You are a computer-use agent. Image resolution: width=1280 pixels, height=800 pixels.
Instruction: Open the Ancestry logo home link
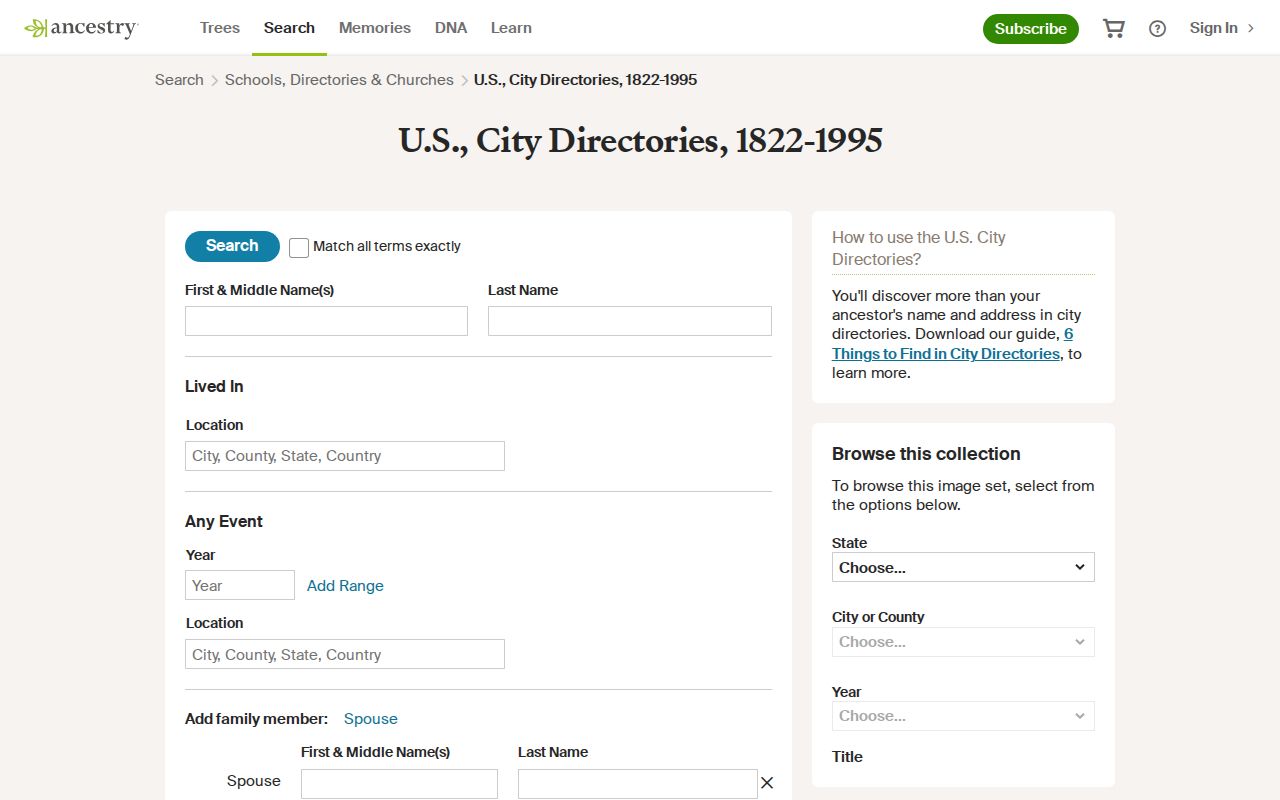pyautogui.click(x=81, y=28)
